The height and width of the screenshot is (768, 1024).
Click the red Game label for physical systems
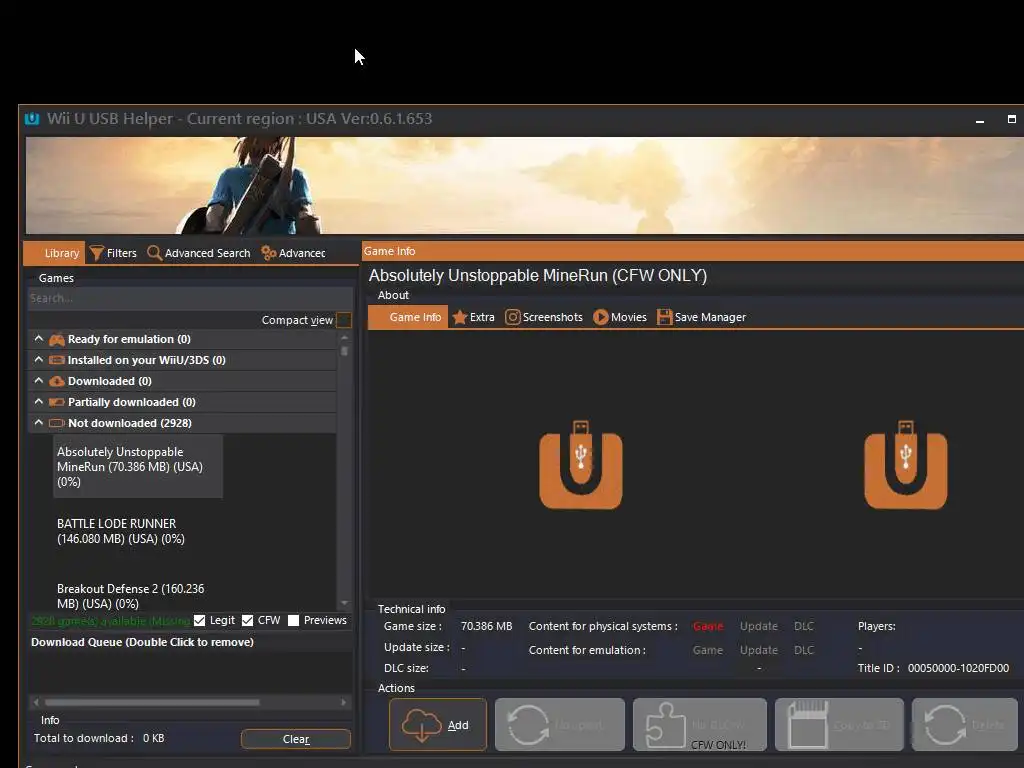(708, 626)
